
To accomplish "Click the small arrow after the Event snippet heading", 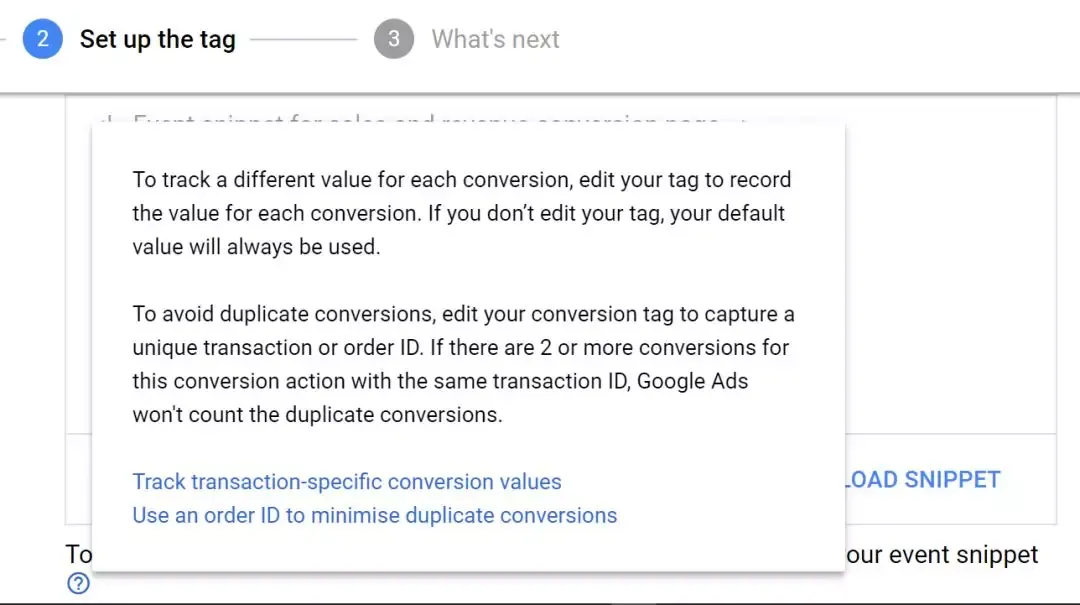I will 744,121.
